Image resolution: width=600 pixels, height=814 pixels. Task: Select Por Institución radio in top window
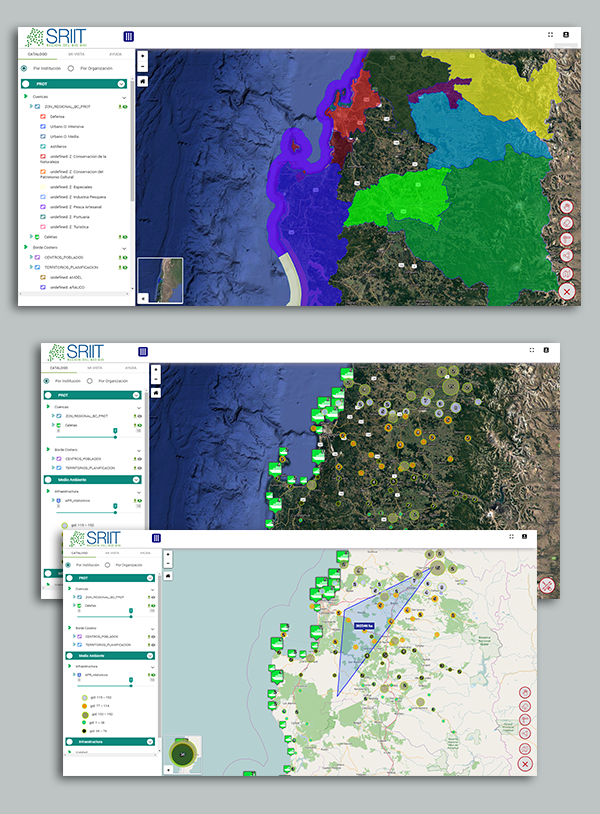24,69
